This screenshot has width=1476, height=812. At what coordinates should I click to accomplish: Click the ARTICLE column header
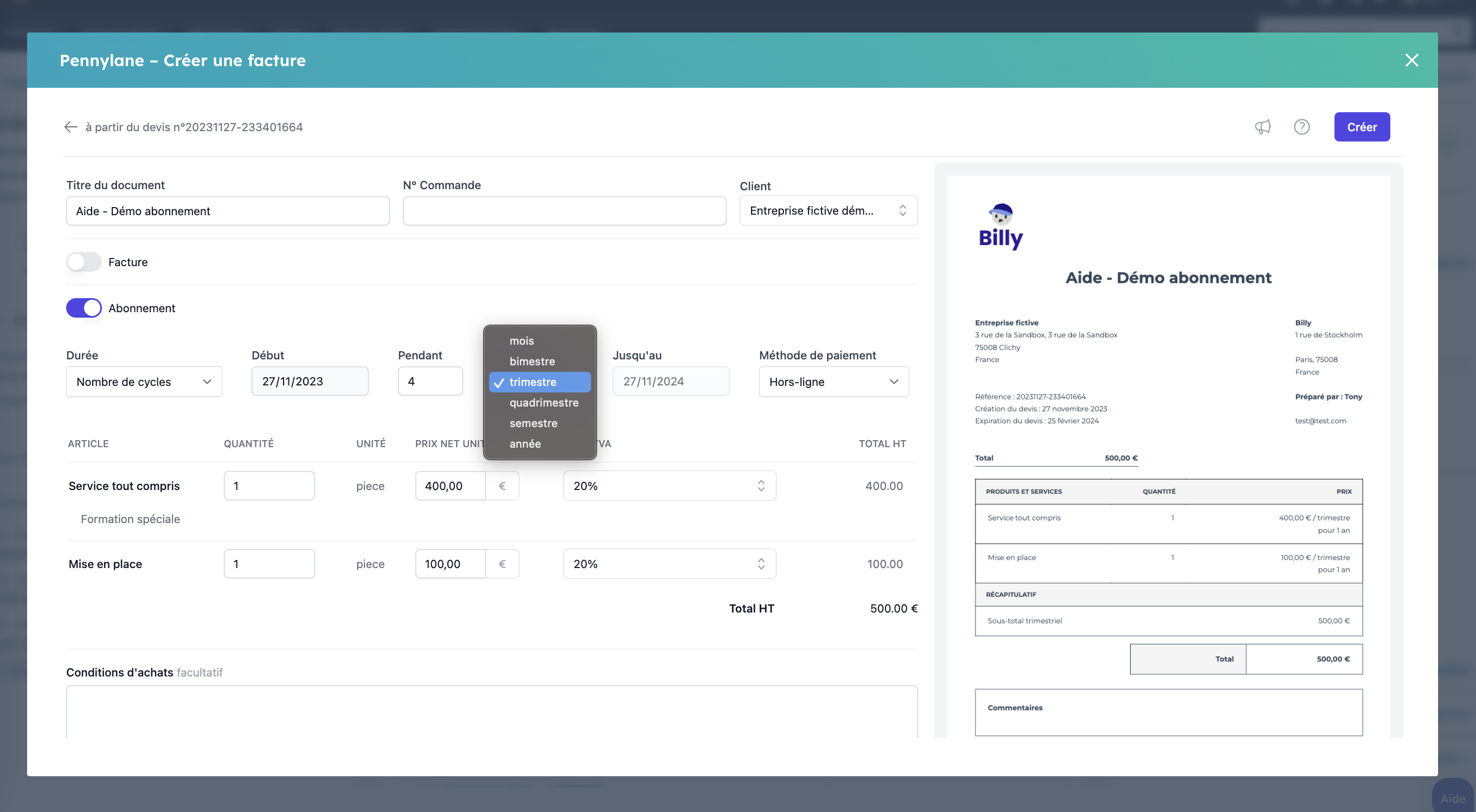coord(88,444)
